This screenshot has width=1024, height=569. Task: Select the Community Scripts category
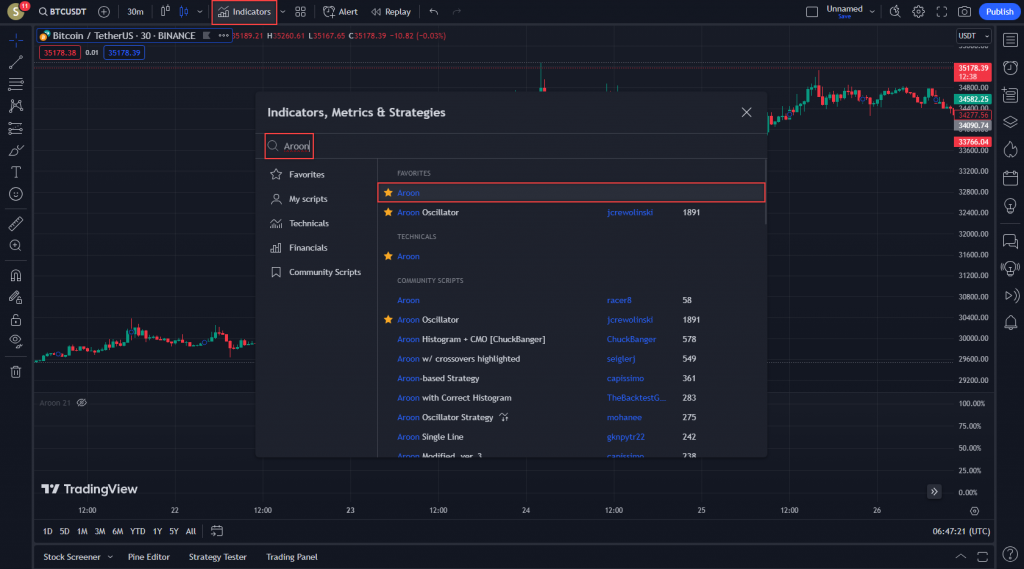click(x=324, y=272)
